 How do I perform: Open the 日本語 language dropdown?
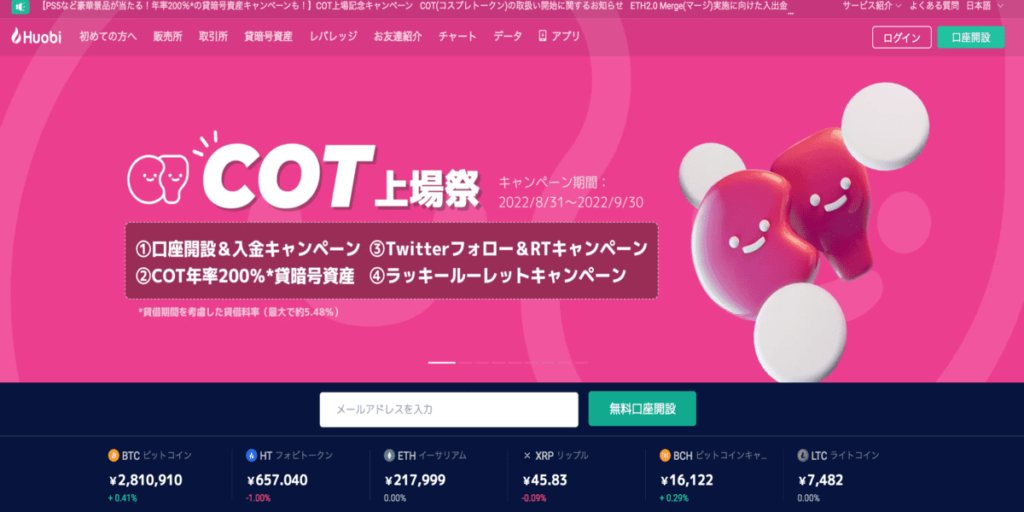tap(985, 6)
